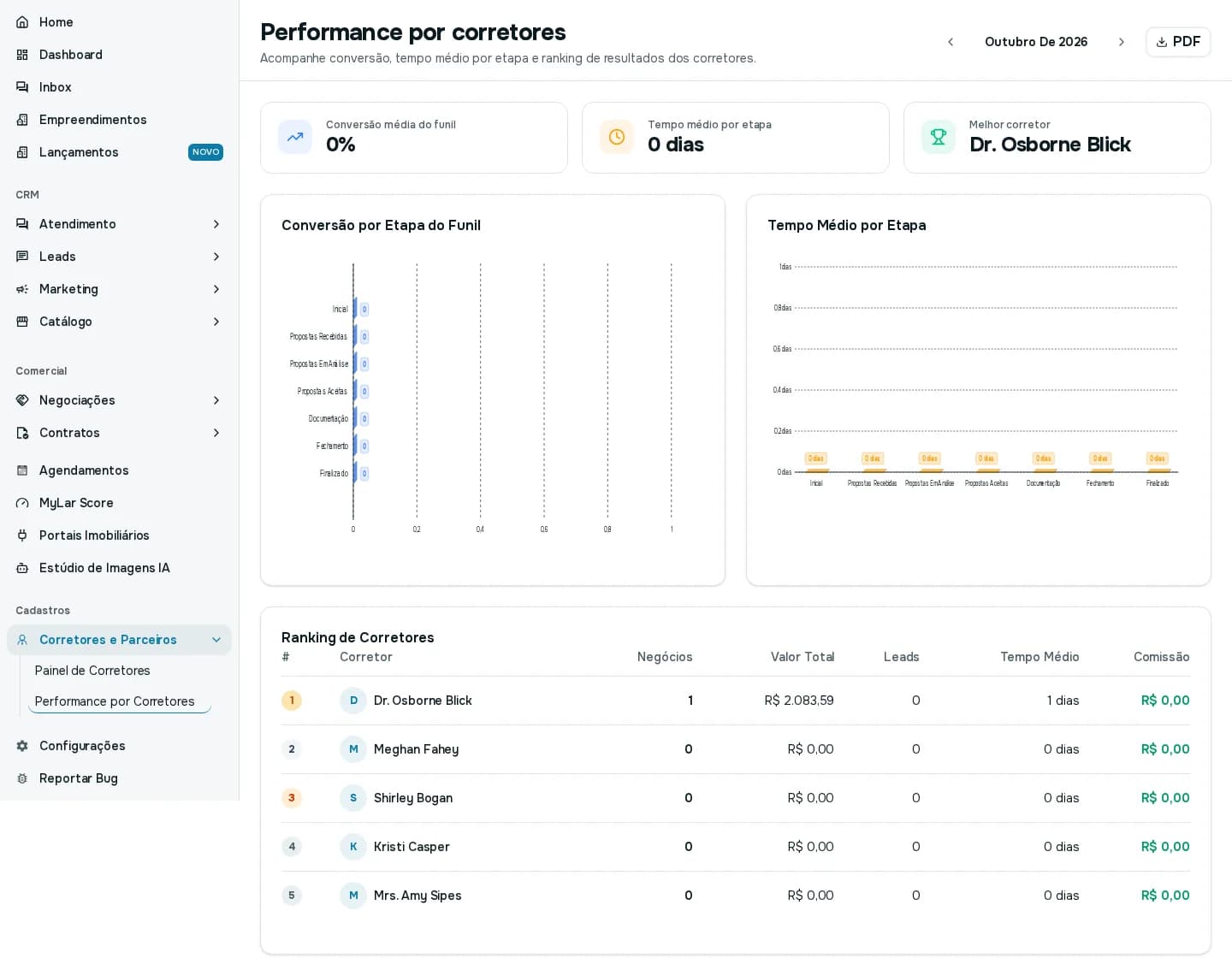Expand the Marketing submenu chevron
Image resolution: width=1232 pixels, height=958 pixels.
[x=216, y=289]
